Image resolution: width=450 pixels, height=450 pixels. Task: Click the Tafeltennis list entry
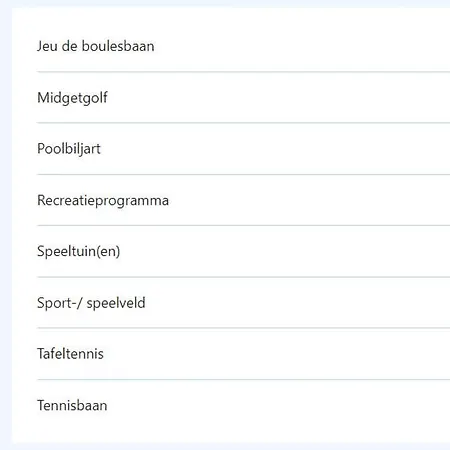(x=243, y=354)
